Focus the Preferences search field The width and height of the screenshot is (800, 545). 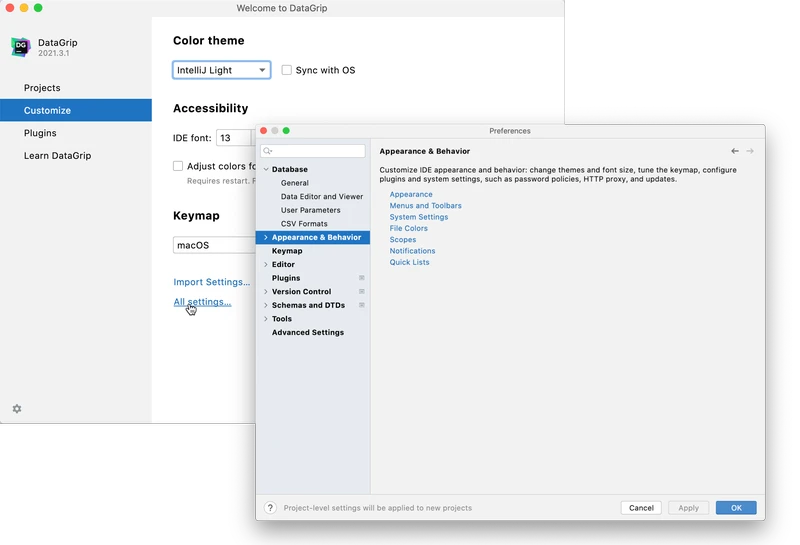point(313,151)
